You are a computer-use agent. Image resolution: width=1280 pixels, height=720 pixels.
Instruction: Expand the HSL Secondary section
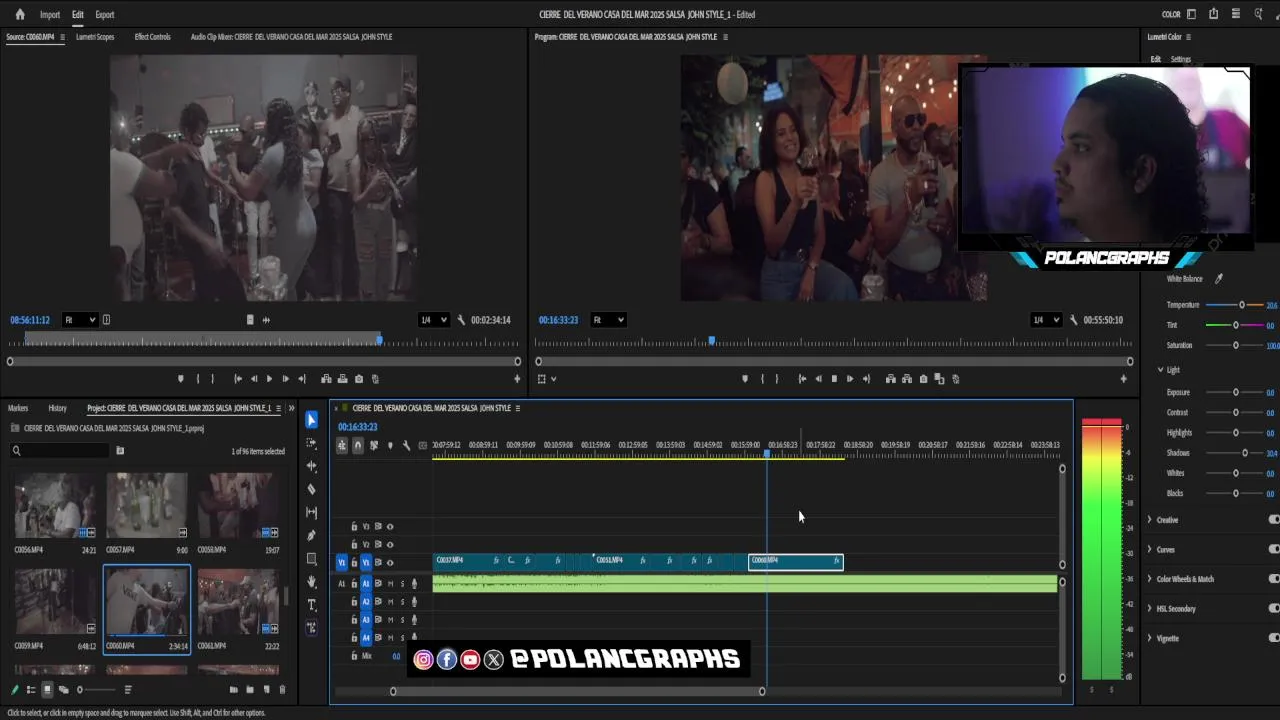tap(1149, 608)
